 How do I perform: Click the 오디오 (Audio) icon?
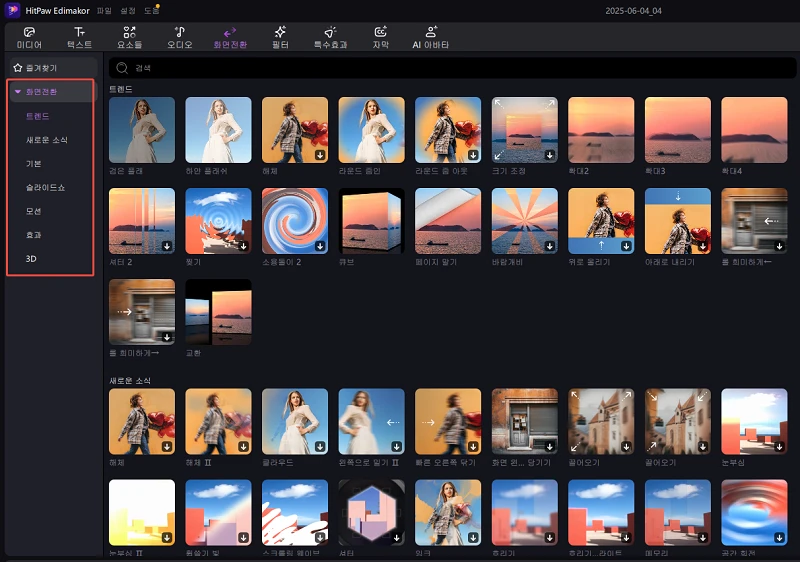[x=179, y=32]
